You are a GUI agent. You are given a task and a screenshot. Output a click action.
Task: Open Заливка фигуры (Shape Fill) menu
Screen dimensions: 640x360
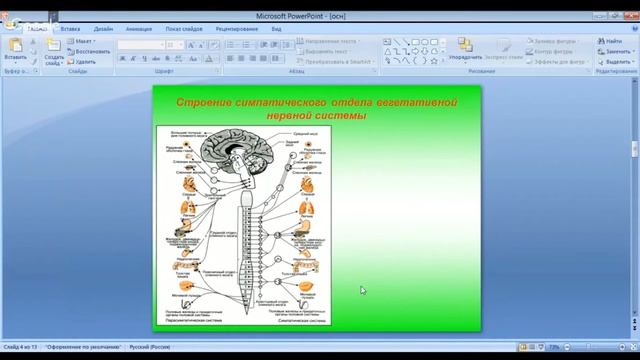tap(553, 41)
